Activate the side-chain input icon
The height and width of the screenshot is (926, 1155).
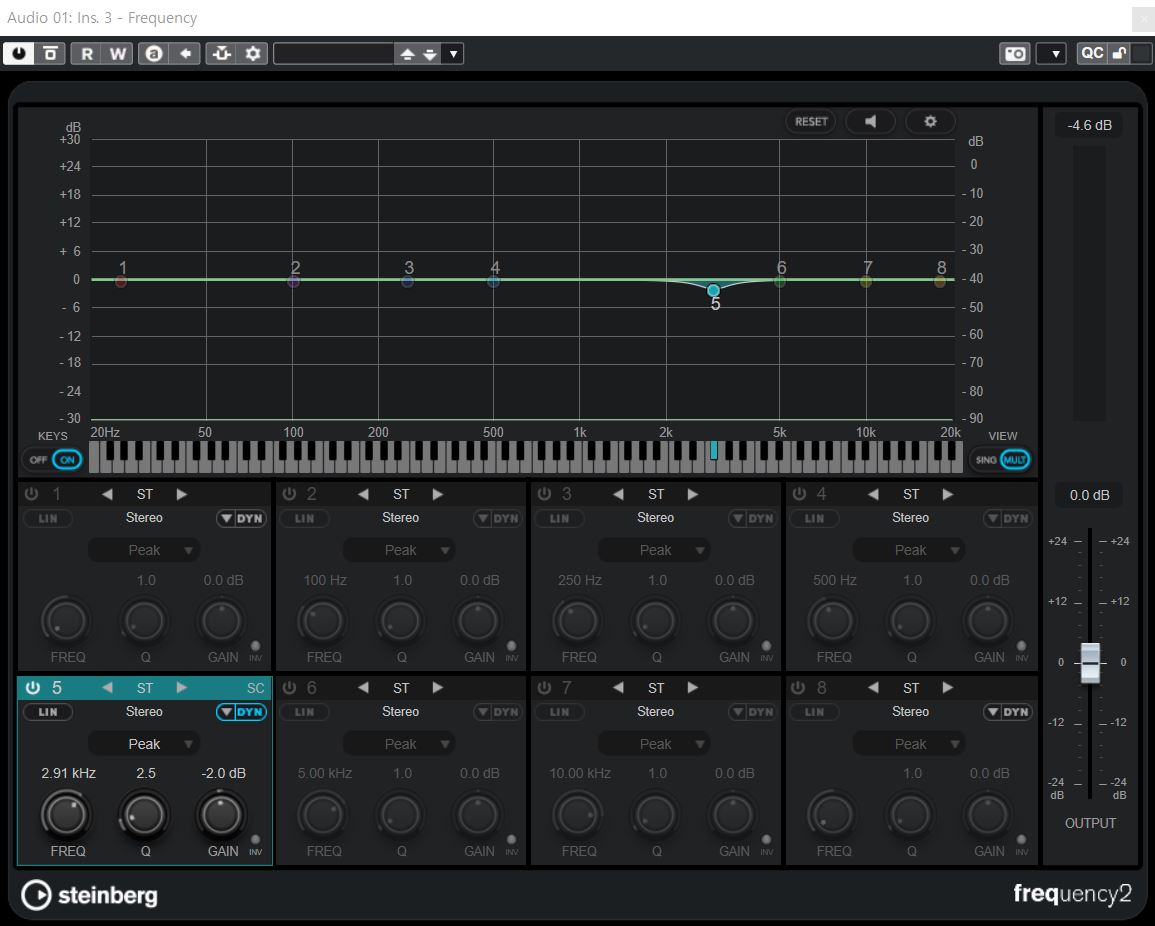click(222, 54)
